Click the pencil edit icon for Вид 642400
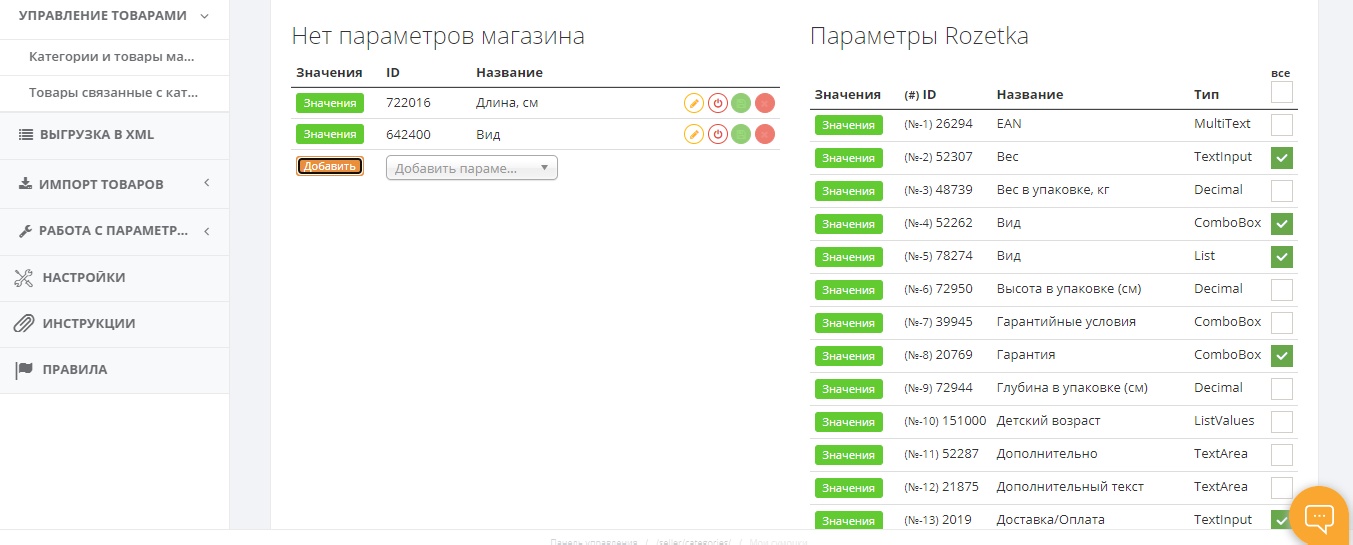Viewport: 1353px width, 545px height. [x=693, y=134]
